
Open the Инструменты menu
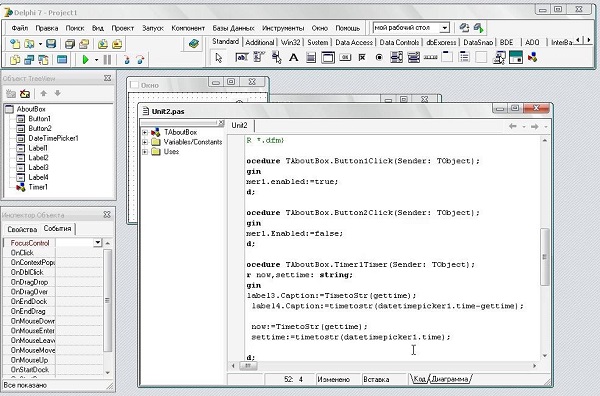(283, 28)
